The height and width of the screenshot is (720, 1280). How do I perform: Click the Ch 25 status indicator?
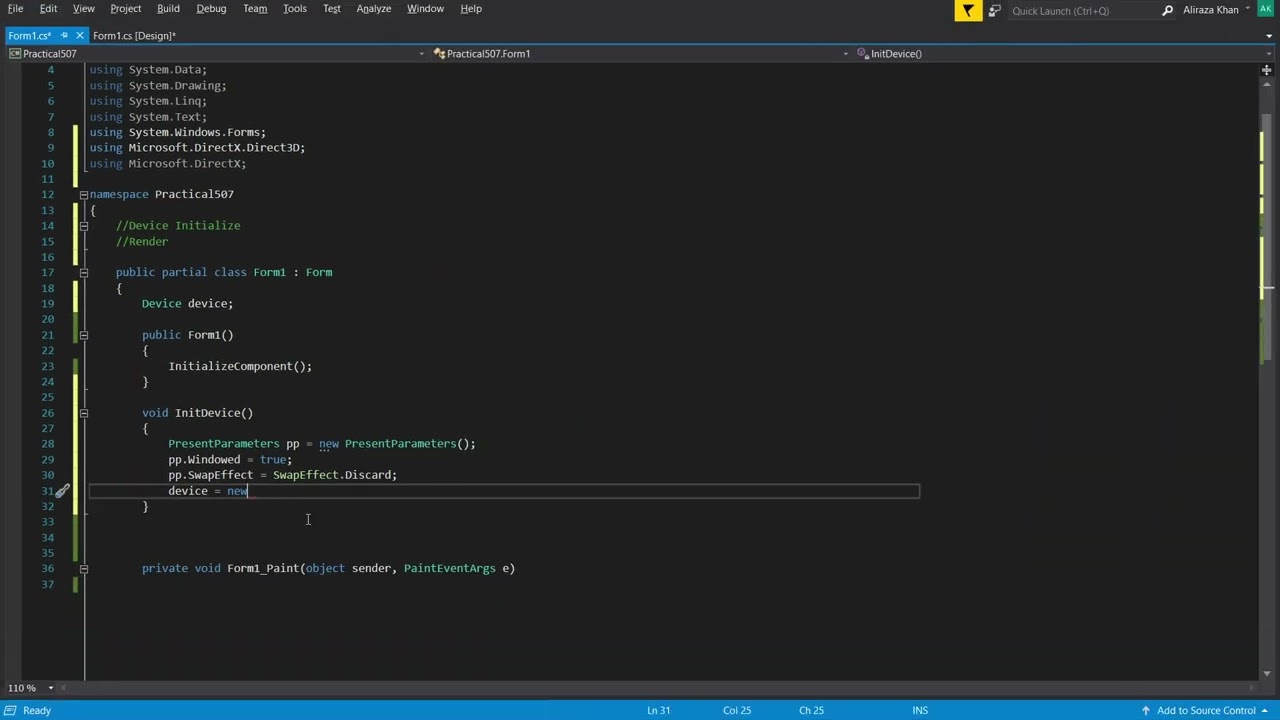point(811,710)
